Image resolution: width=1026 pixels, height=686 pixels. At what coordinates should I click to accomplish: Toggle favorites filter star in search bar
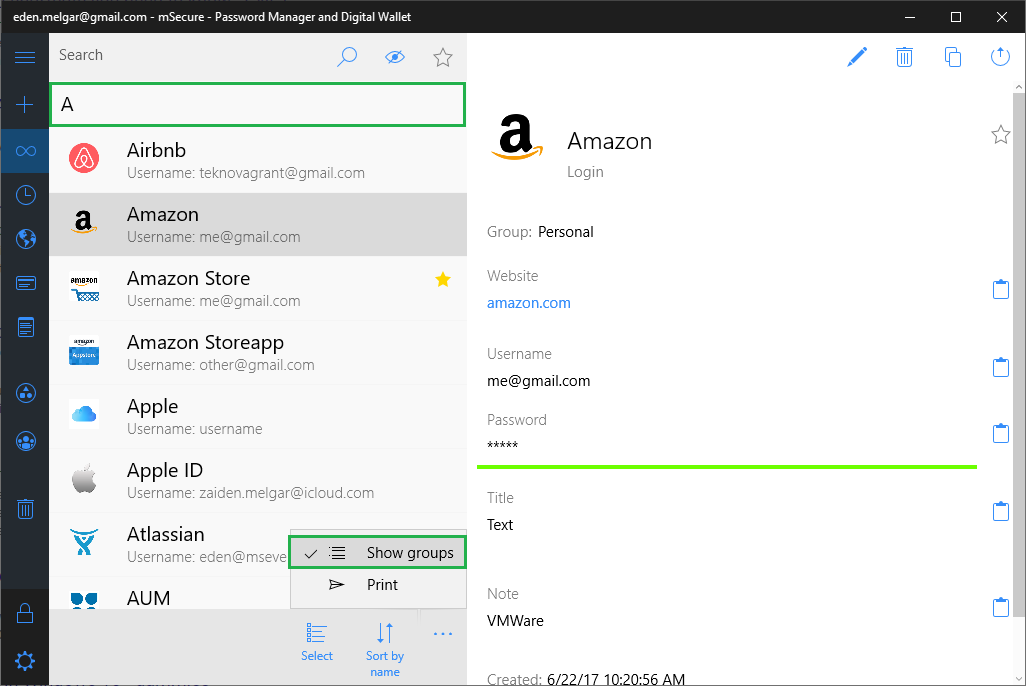pos(443,57)
